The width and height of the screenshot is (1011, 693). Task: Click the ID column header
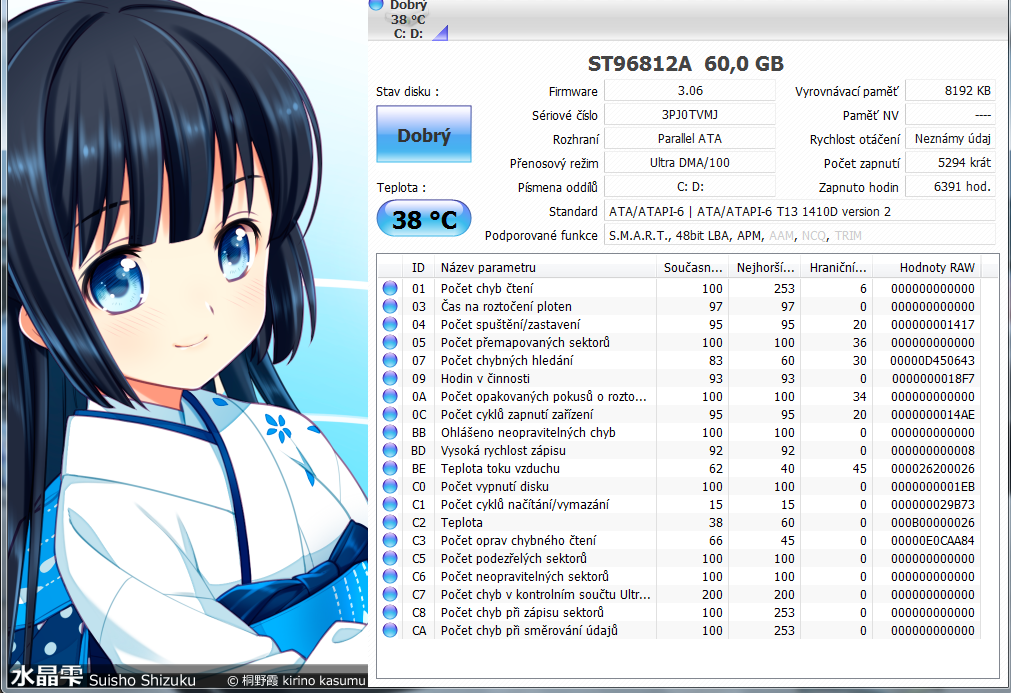click(x=418, y=268)
